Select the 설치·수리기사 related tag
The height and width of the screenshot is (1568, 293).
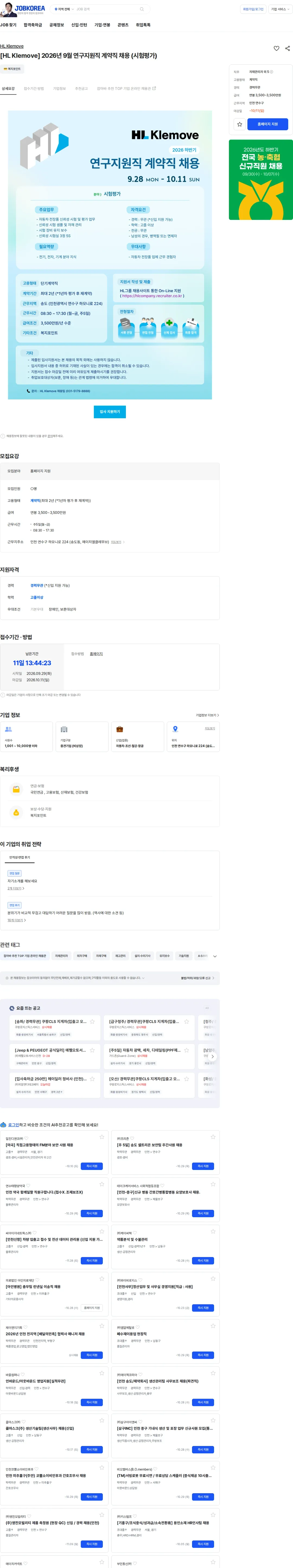pos(142,956)
